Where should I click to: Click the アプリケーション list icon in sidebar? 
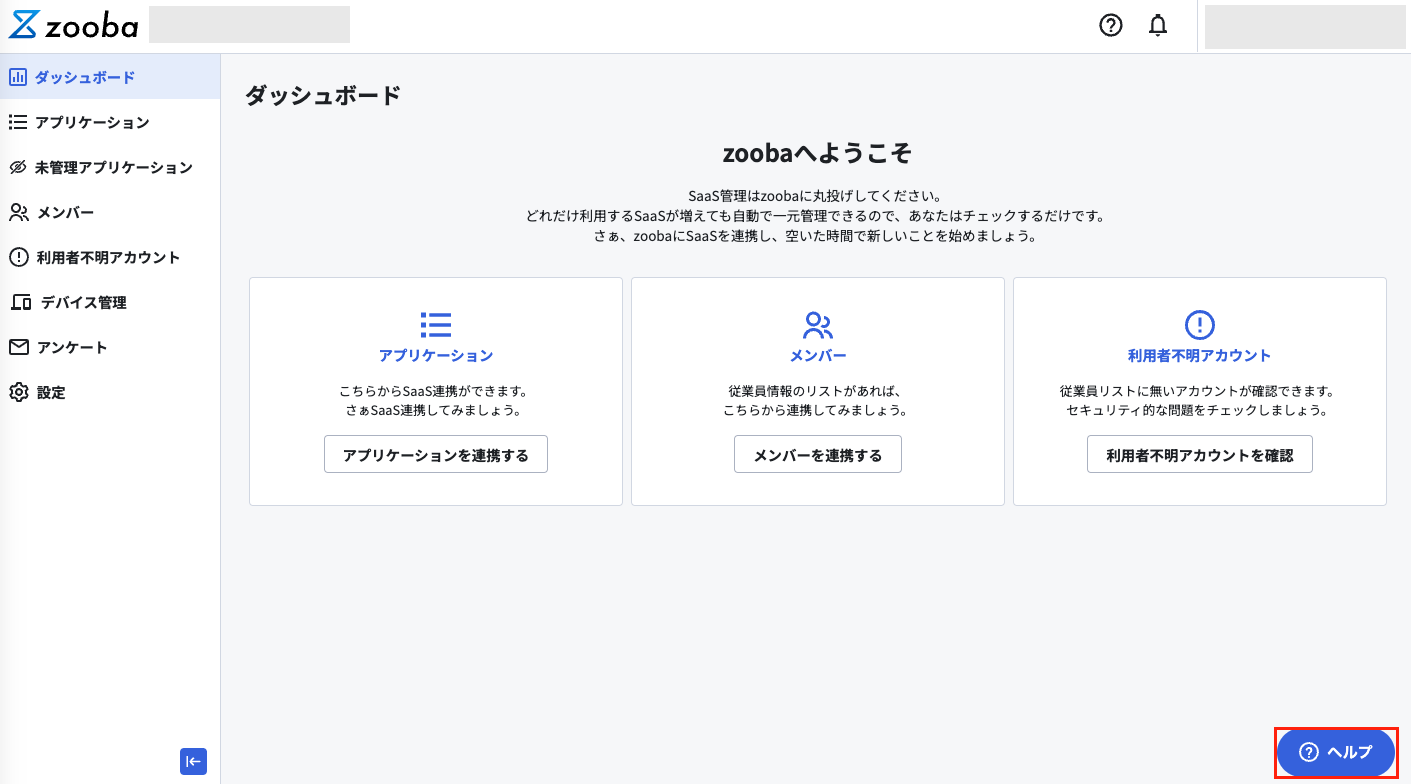pyautogui.click(x=18, y=122)
